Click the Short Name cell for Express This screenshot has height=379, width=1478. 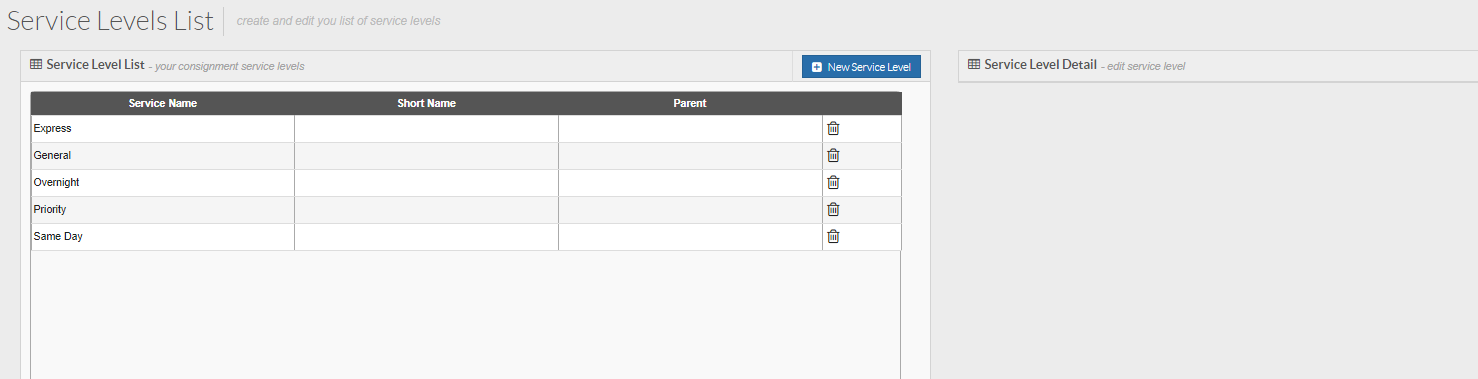tap(427, 128)
